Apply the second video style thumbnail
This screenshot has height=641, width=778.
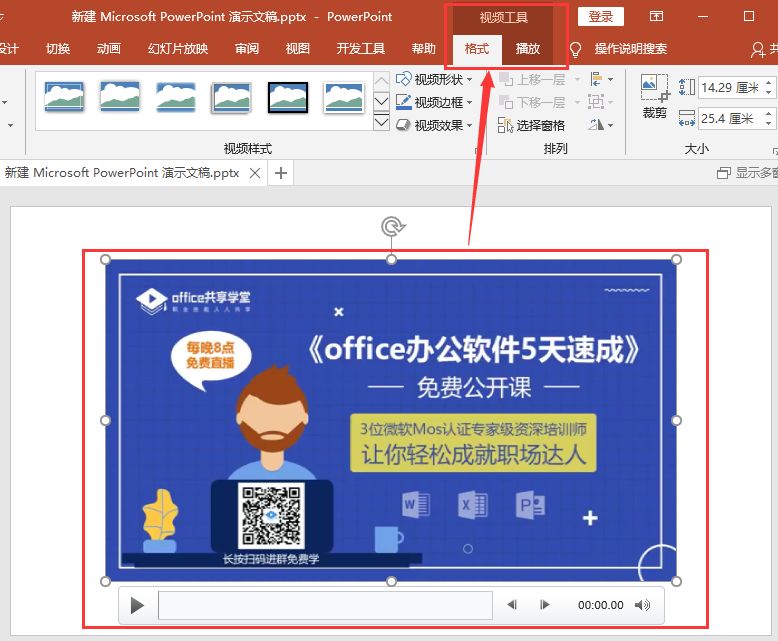coord(120,97)
